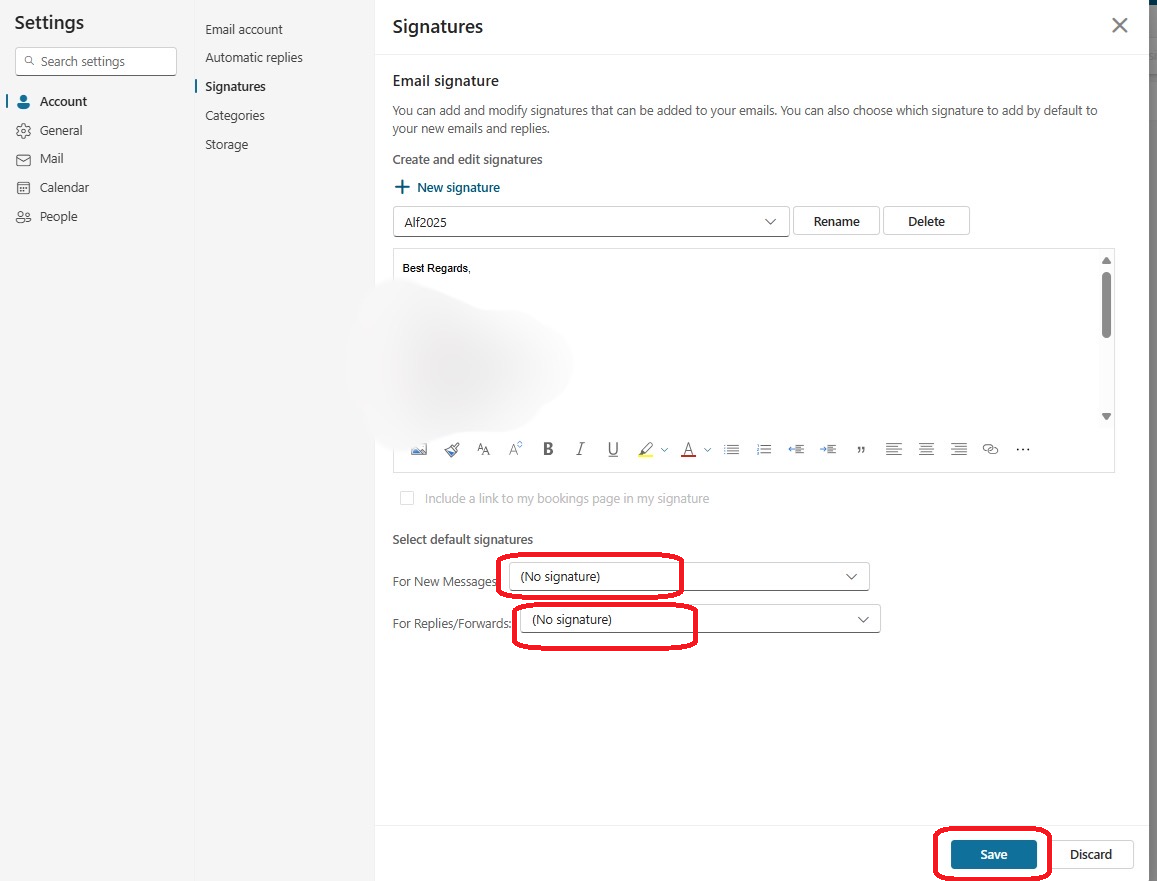Enable the bookings page link checkbox
Screen dimensions: 1157x881
click(407, 498)
